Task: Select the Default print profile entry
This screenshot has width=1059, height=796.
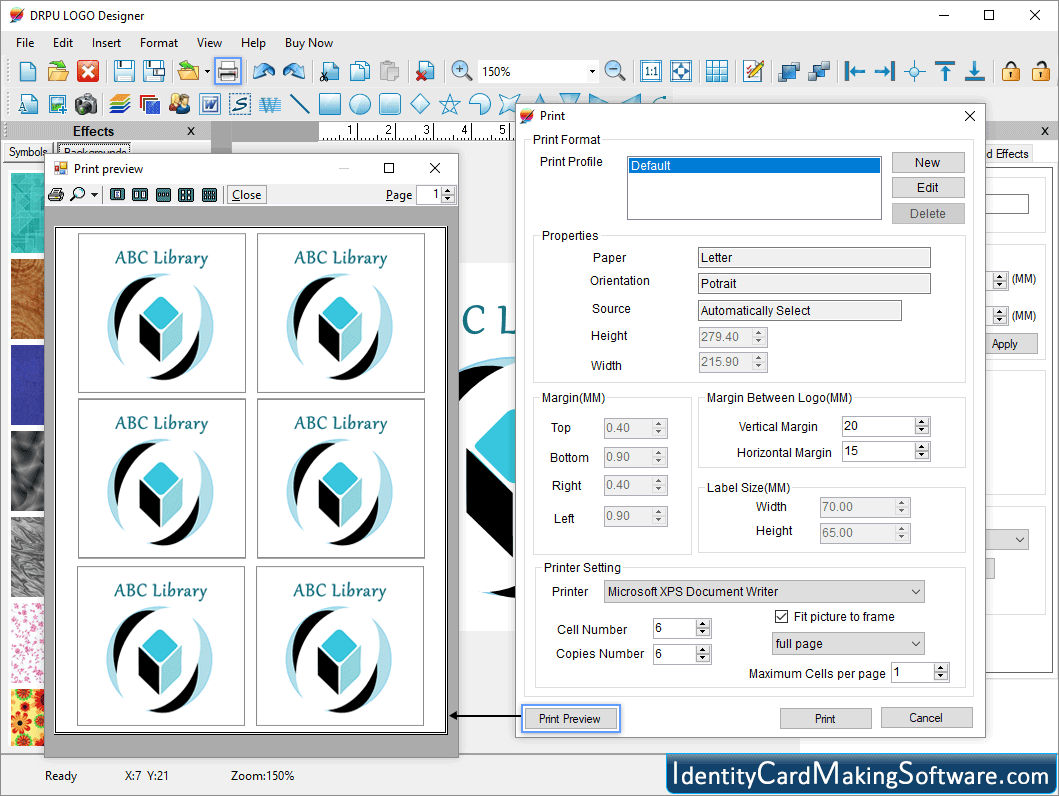Action: (x=754, y=165)
